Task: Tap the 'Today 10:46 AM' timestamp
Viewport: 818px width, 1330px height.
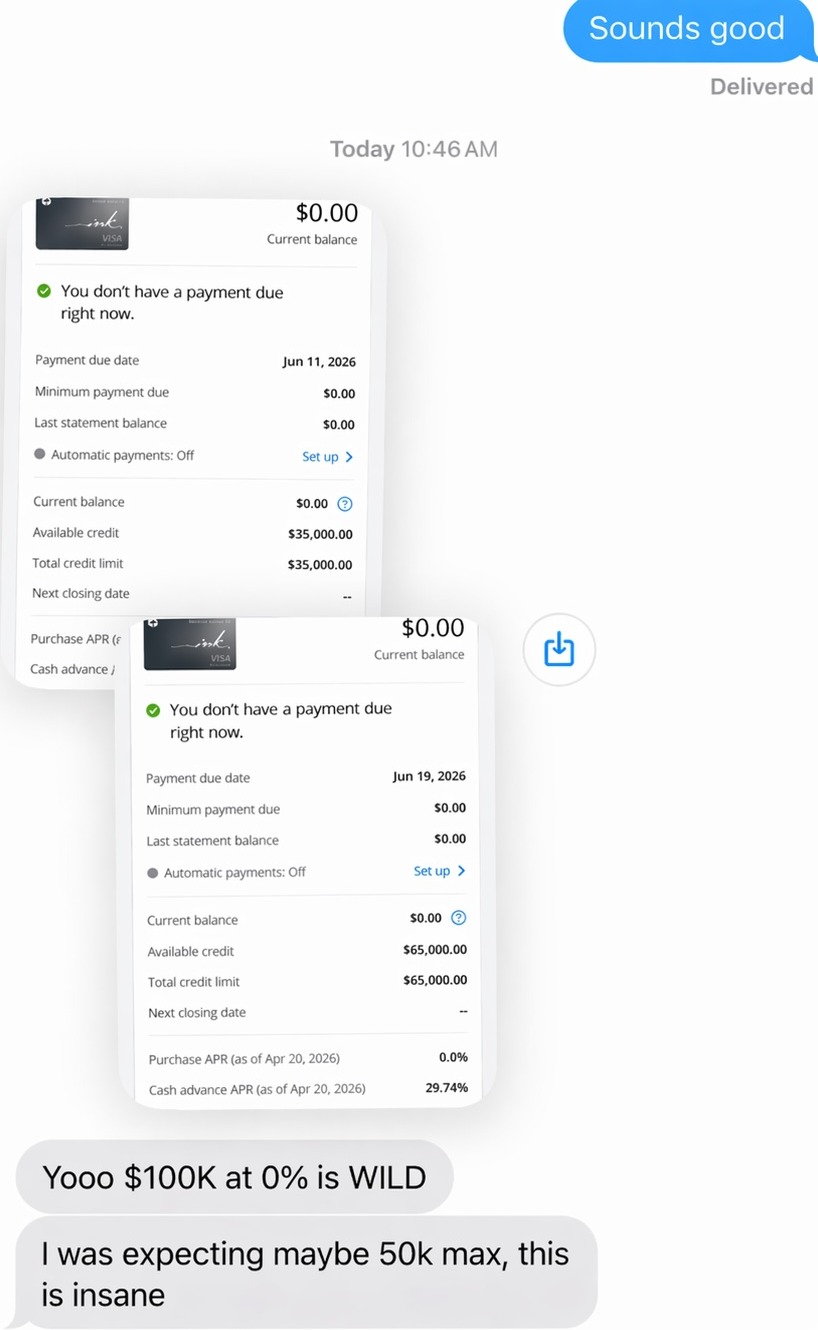Action: 414,149
